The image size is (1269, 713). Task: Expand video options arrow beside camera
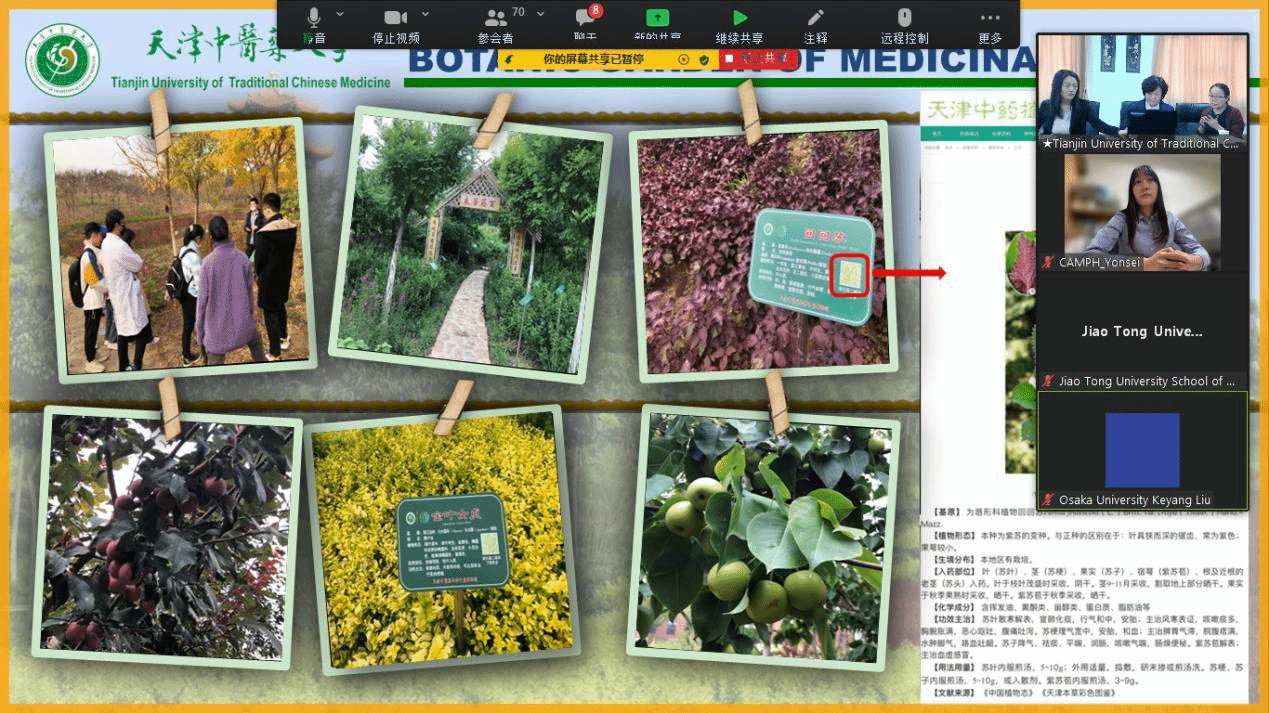pyautogui.click(x=426, y=14)
